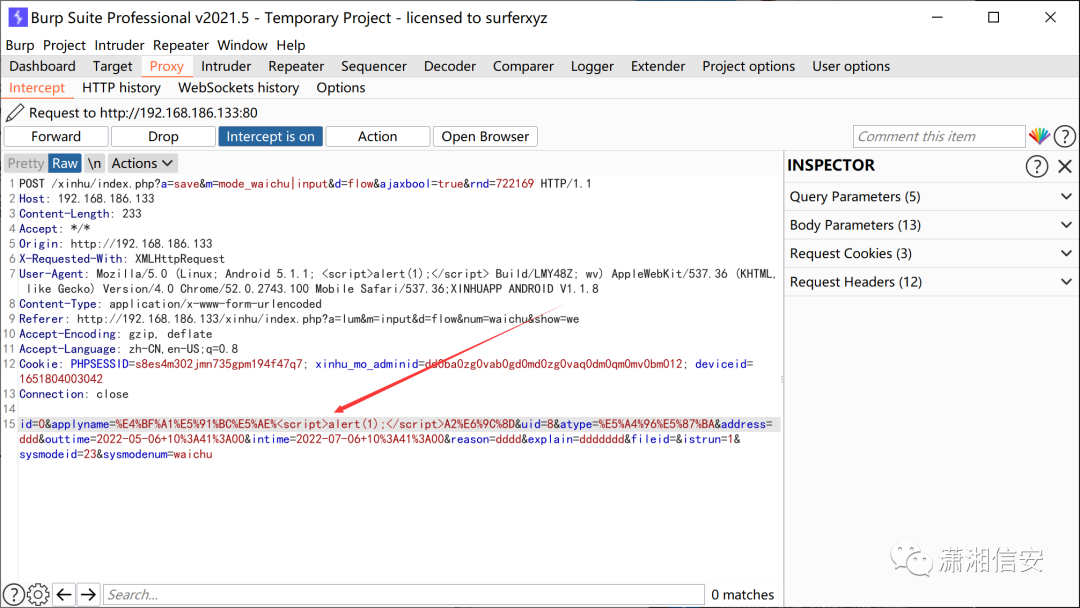Open the Project options tab

(749, 66)
